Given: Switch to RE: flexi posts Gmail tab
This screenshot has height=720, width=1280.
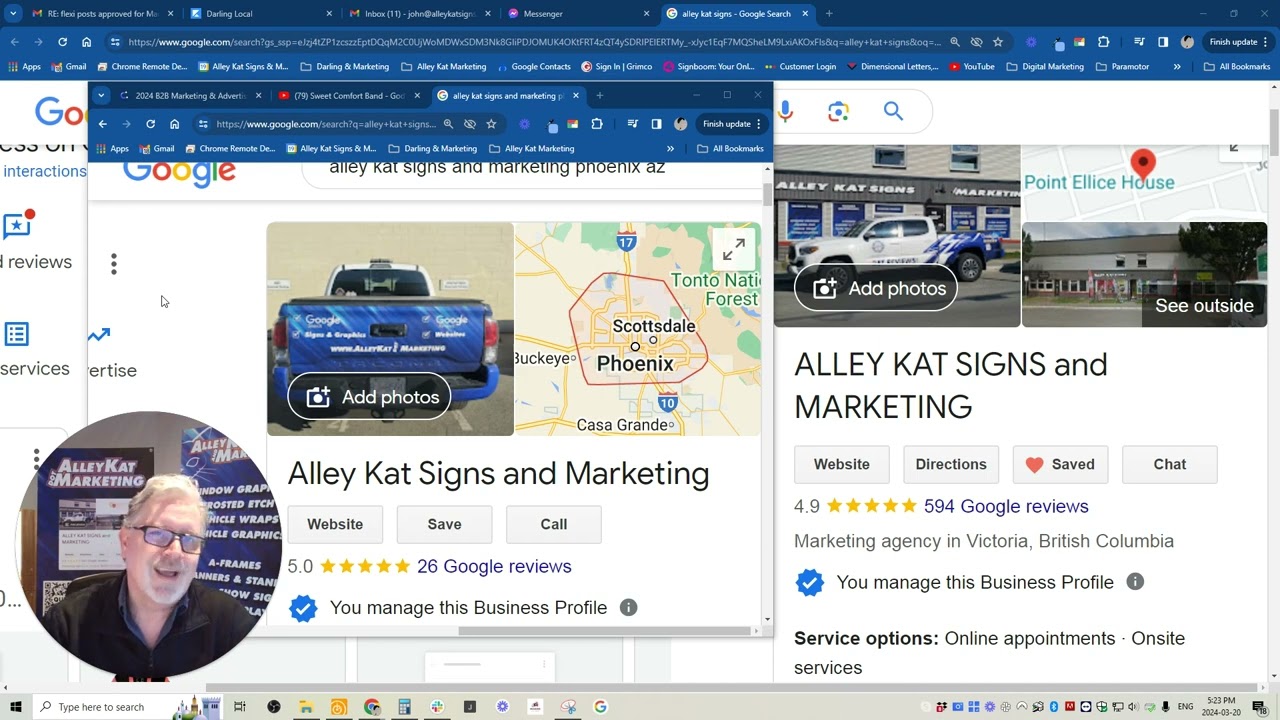Looking at the screenshot, I should pos(103,14).
